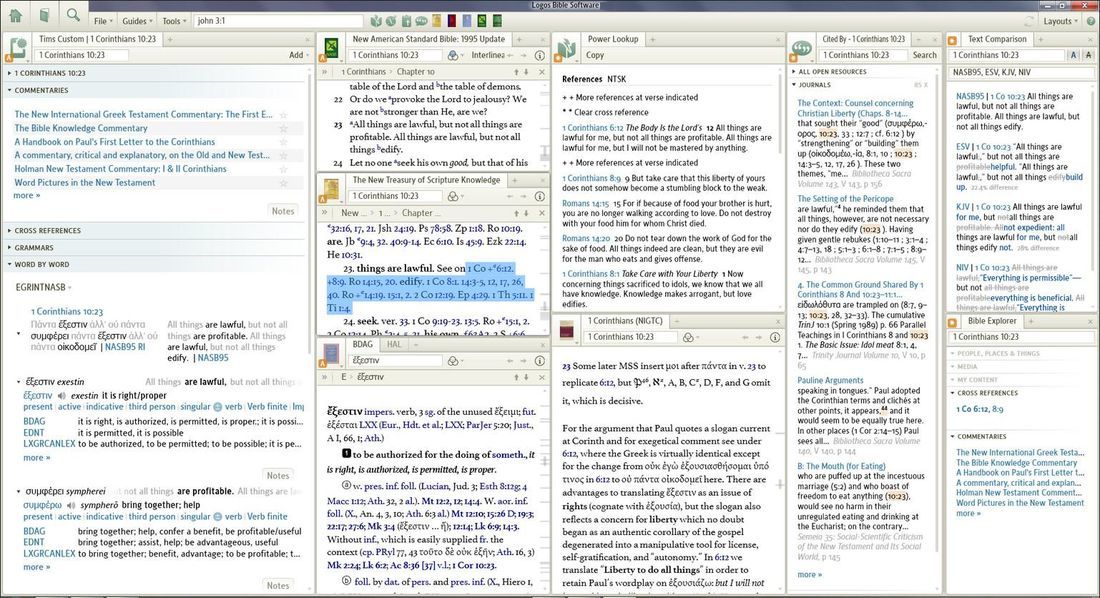Click the green open-Bible shortcut icon in toolbar
The image size is (1100, 598).
pos(376,21)
